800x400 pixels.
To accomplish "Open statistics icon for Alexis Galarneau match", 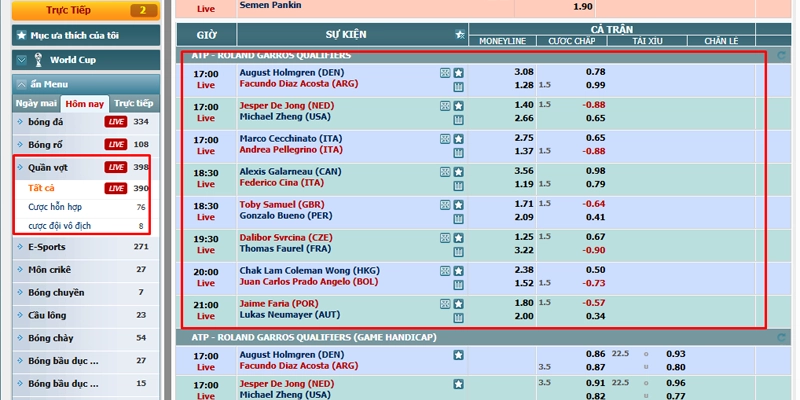I will click(459, 186).
